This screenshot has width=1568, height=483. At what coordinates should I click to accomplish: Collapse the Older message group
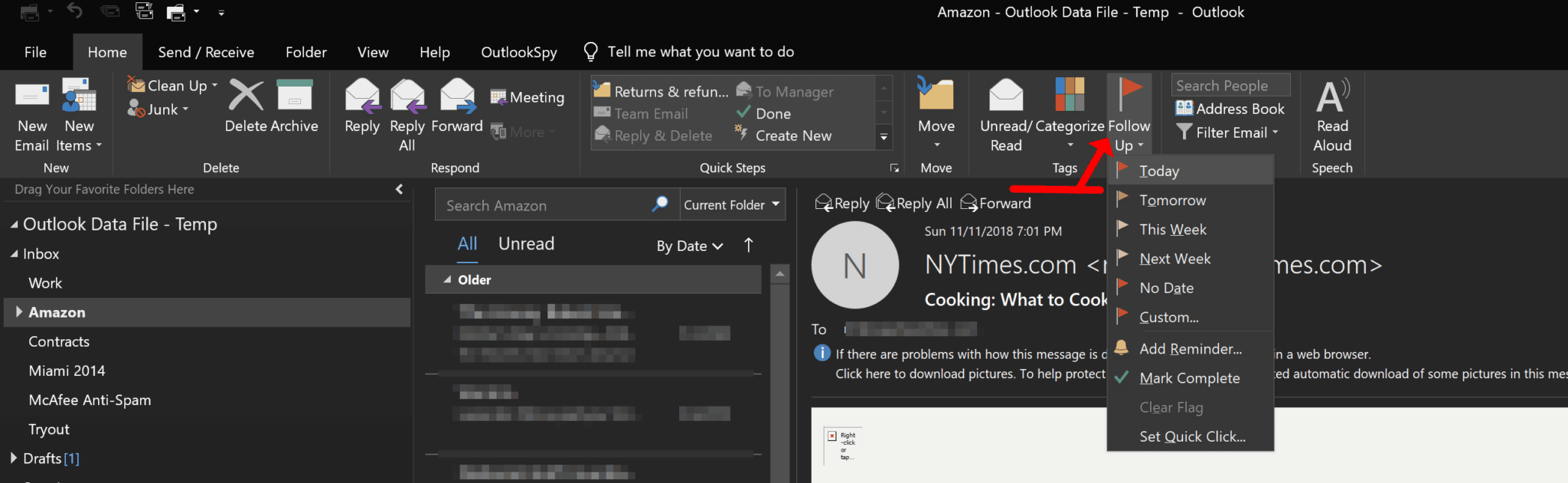tap(447, 280)
